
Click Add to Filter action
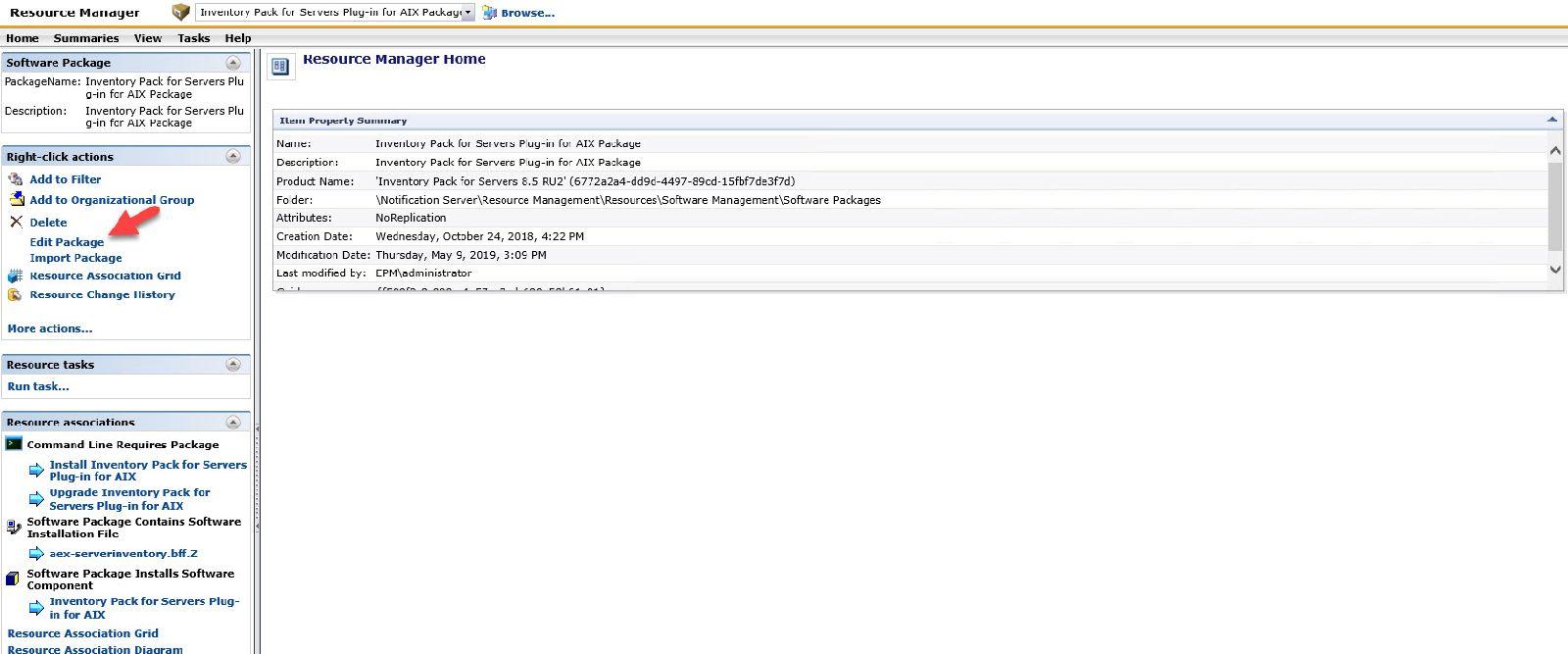click(x=66, y=179)
